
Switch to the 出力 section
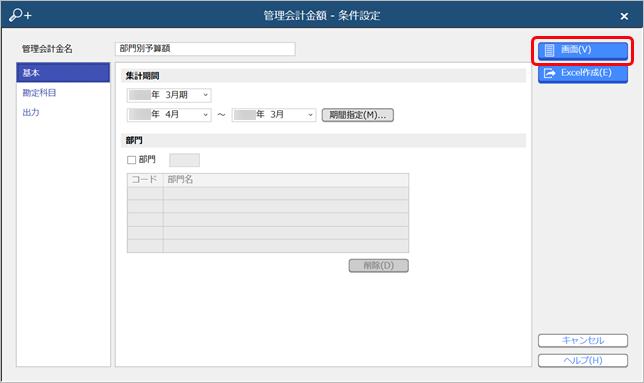pos(31,112)
